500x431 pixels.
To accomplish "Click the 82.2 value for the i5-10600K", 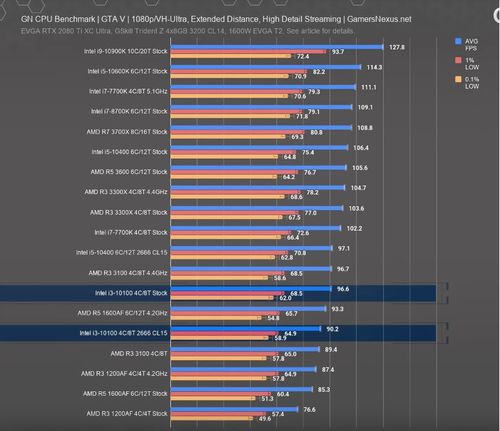I will (319, 72).
